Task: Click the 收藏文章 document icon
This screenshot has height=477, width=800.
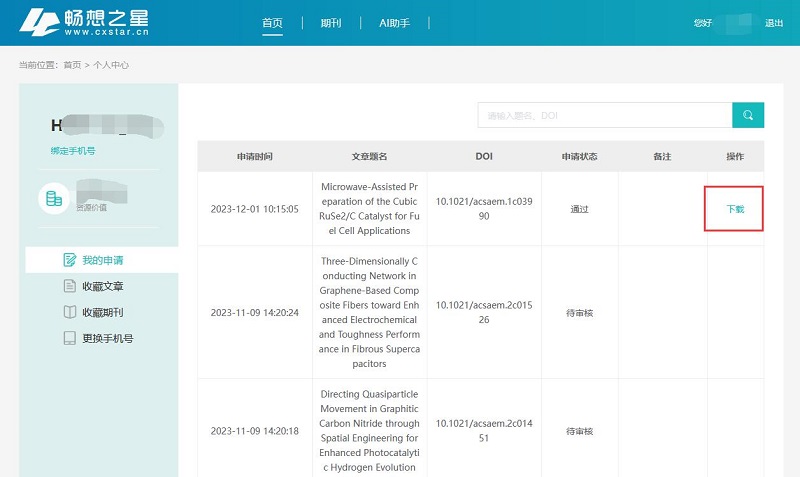Action: point(69,286)
